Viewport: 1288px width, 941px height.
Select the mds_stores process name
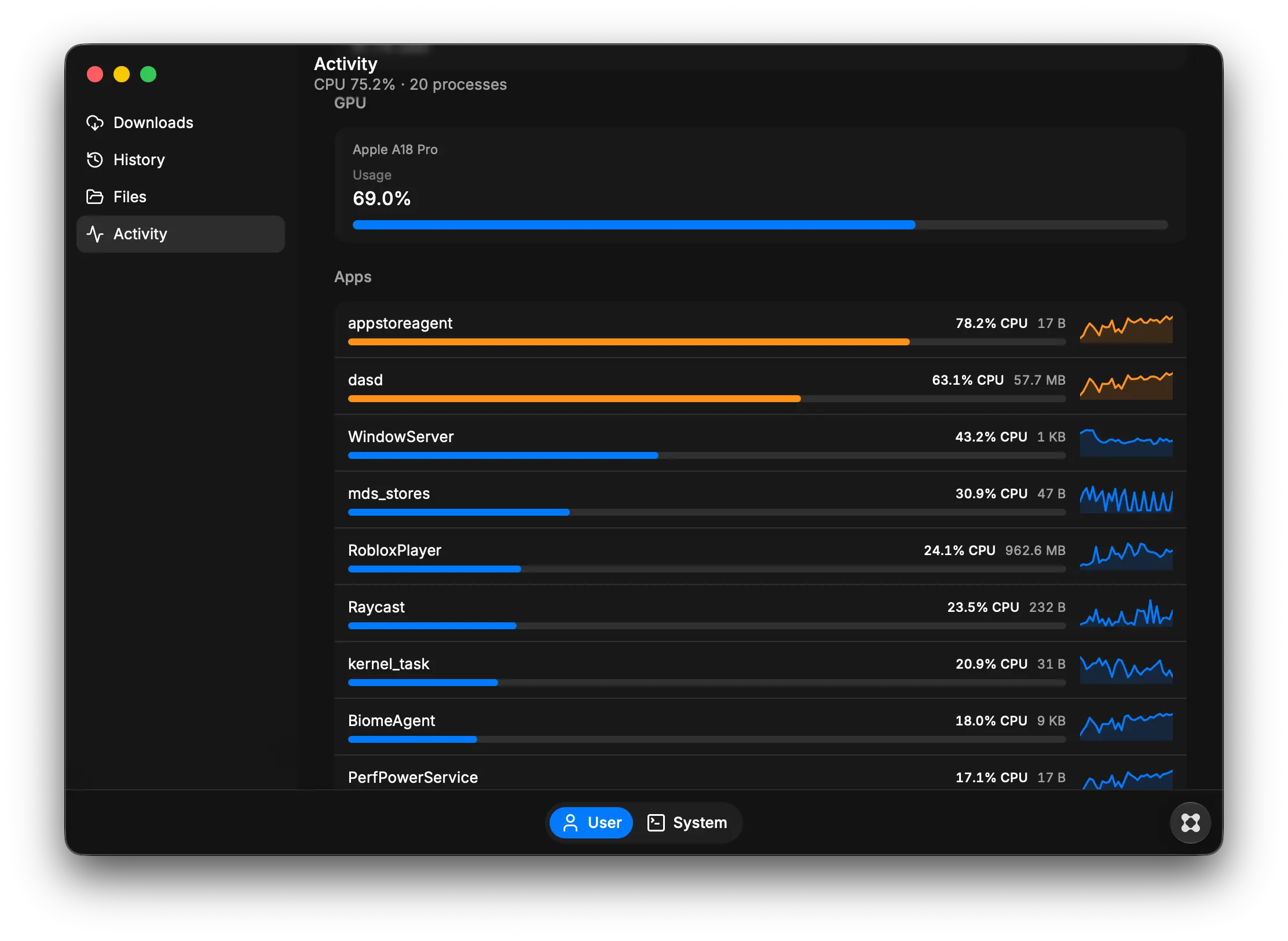tap(389, 494)
